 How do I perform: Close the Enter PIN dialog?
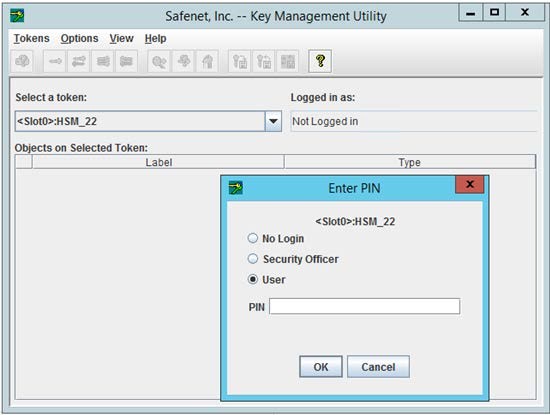(470, 185)
